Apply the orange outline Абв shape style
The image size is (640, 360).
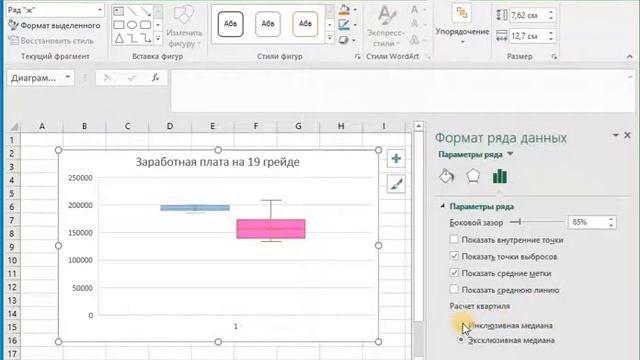coord(305,24)
